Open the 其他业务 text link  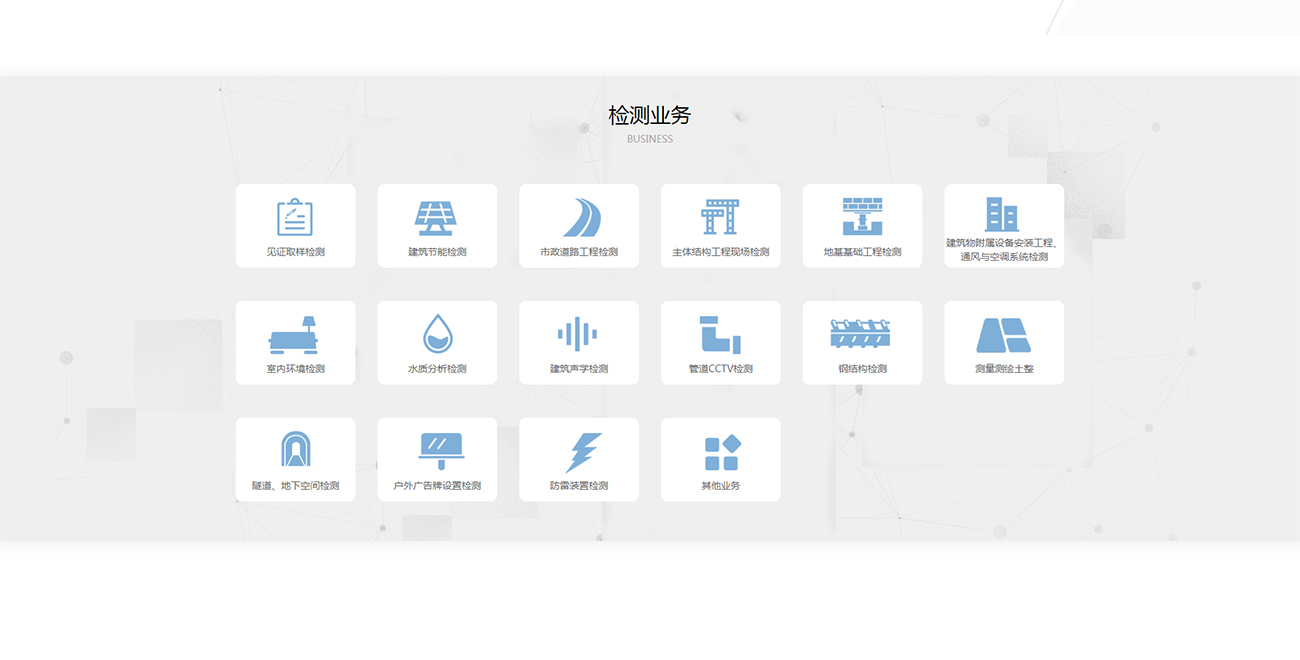click(x=720, y=486)
